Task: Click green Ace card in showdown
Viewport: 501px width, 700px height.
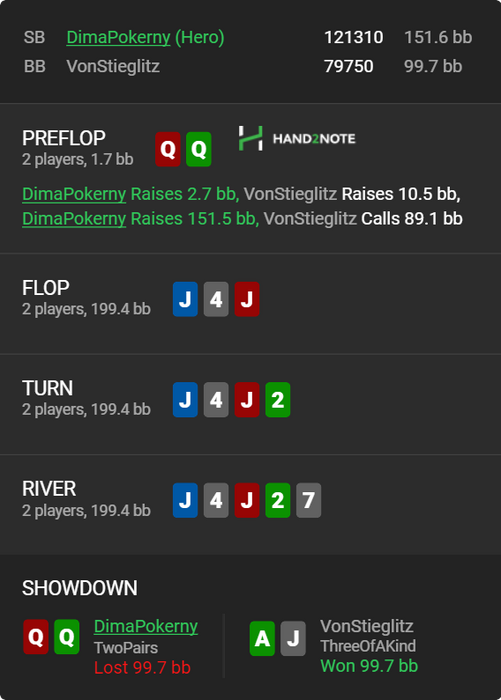Action: tap(262, 638)
